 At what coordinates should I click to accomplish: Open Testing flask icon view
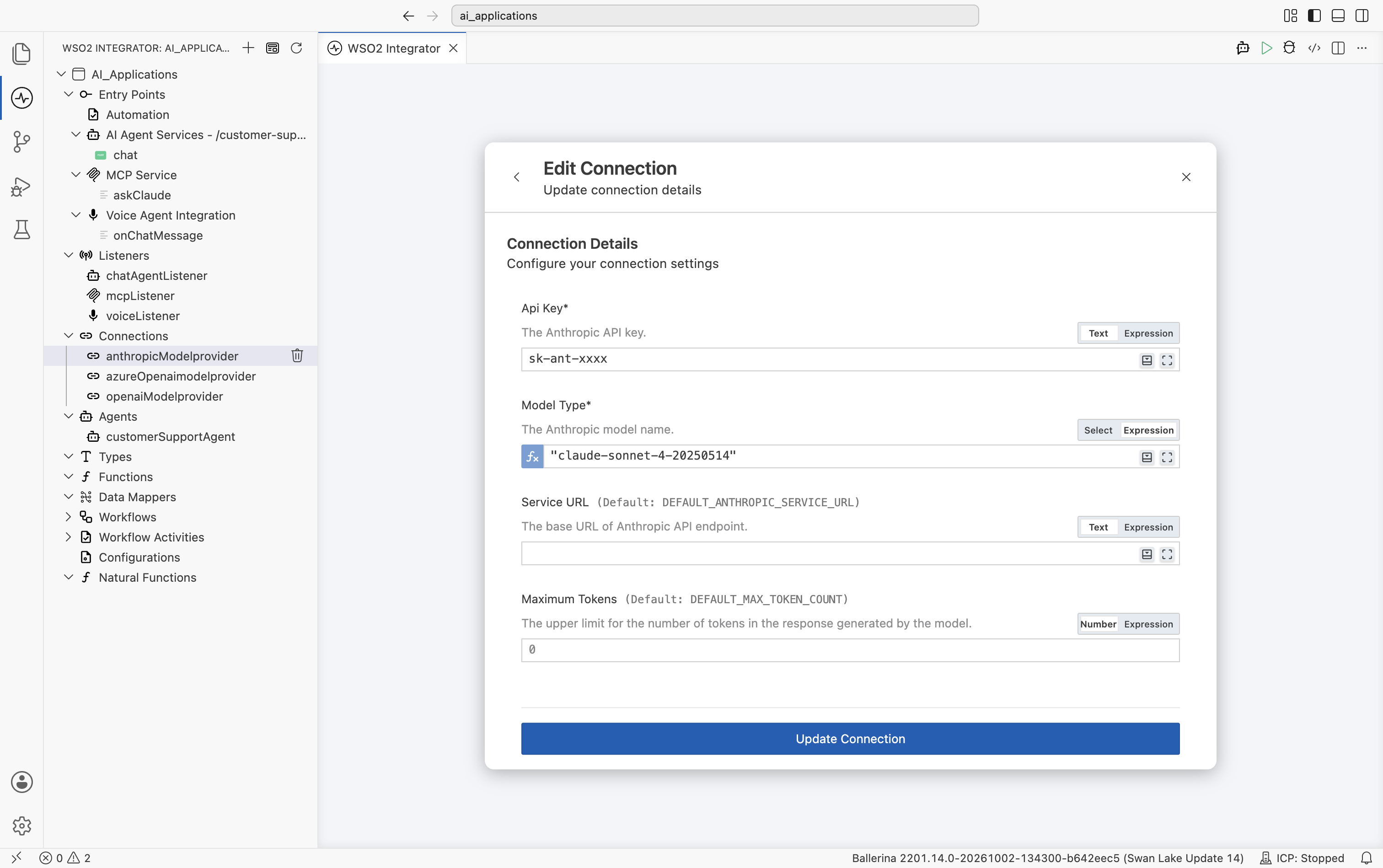coord(22,230)
